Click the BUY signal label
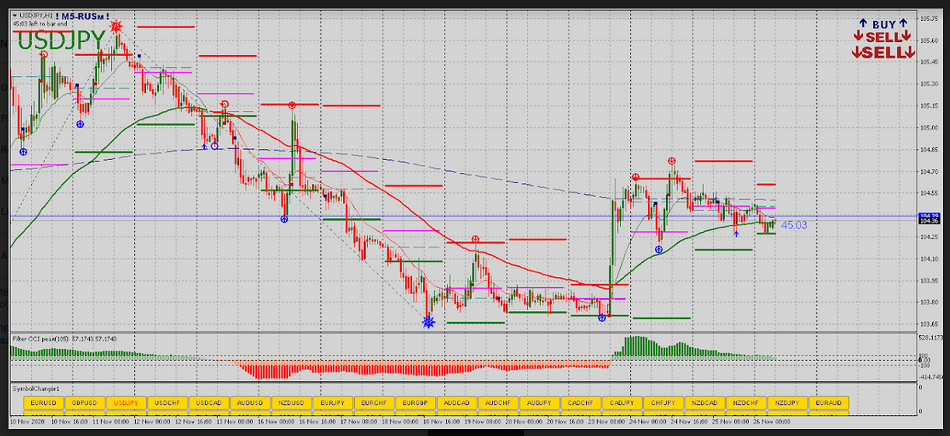Image resolution: width=950 pixels, height=436 pixels. pyautogui.click(x=883, y=24)
